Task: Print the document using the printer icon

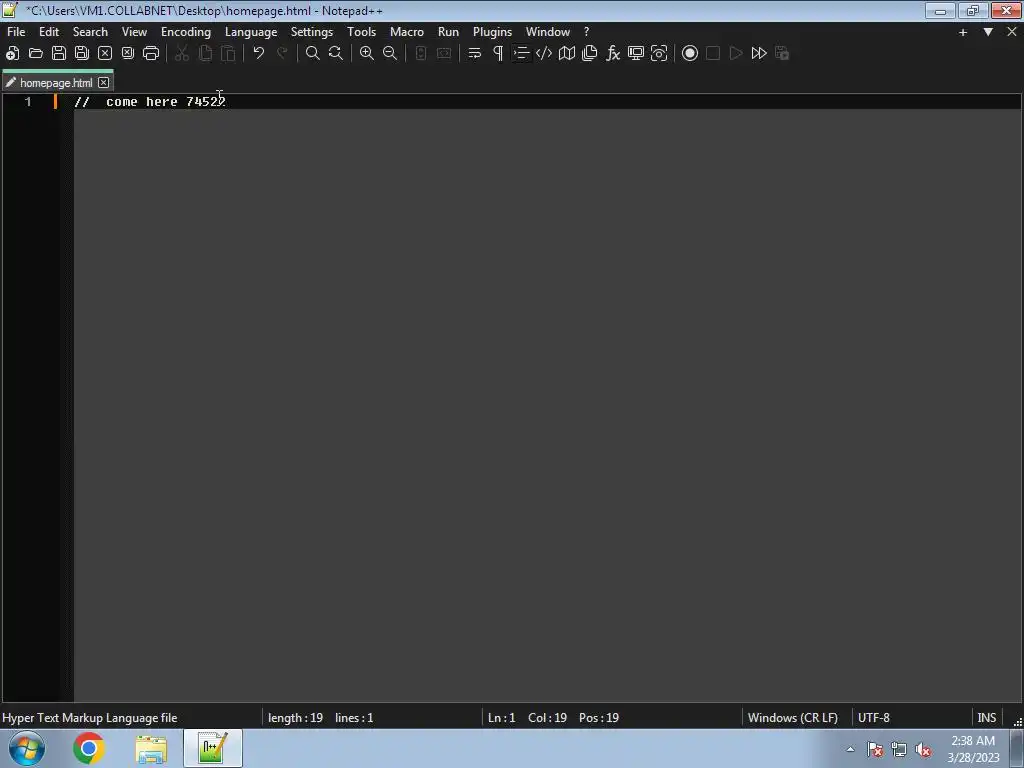Action: coord(151,54)
